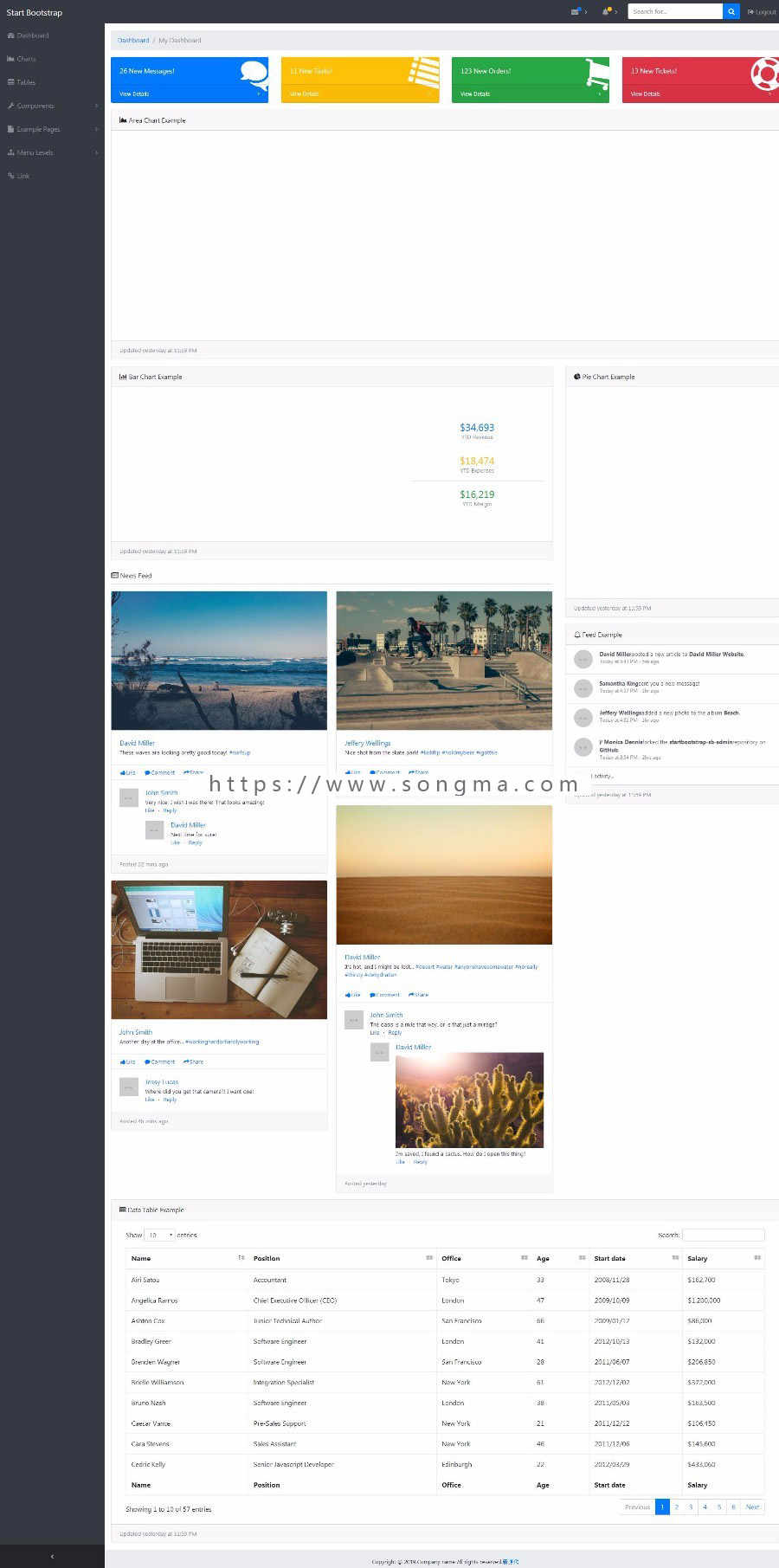Collapse the sidebar with the bottom chevron
This screenshot has width=779, height=1568.
point(52,1556)
